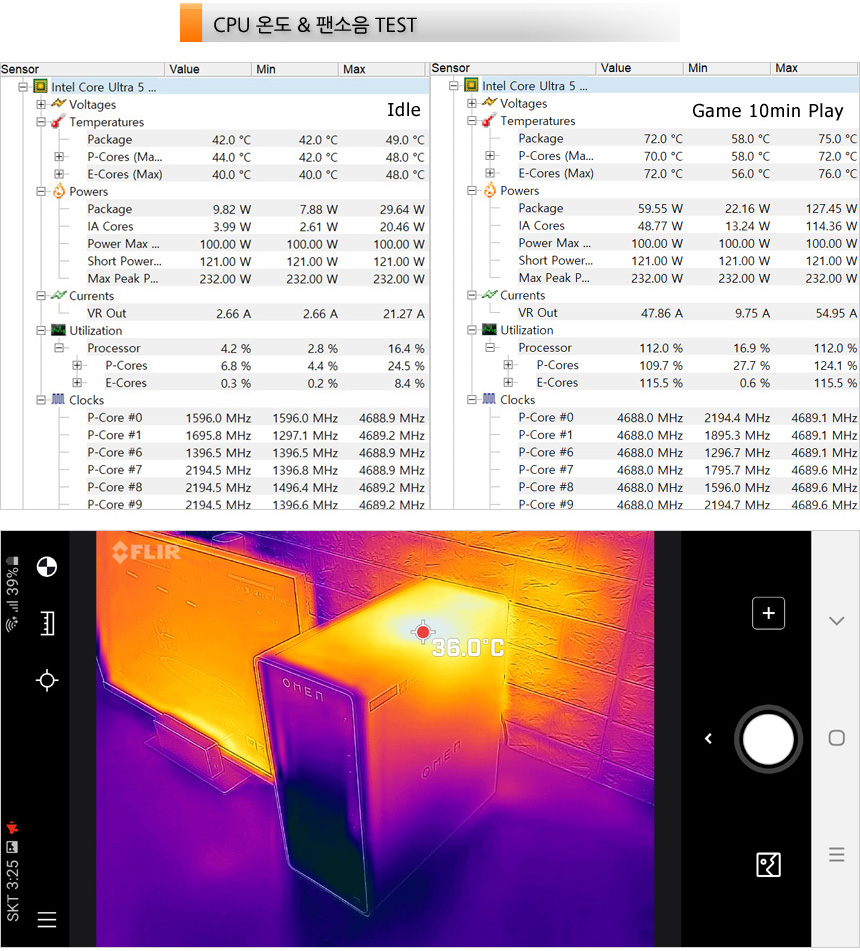Tap the down chevron on the right edge
The image size is (860, 951).
coord(837,621)
